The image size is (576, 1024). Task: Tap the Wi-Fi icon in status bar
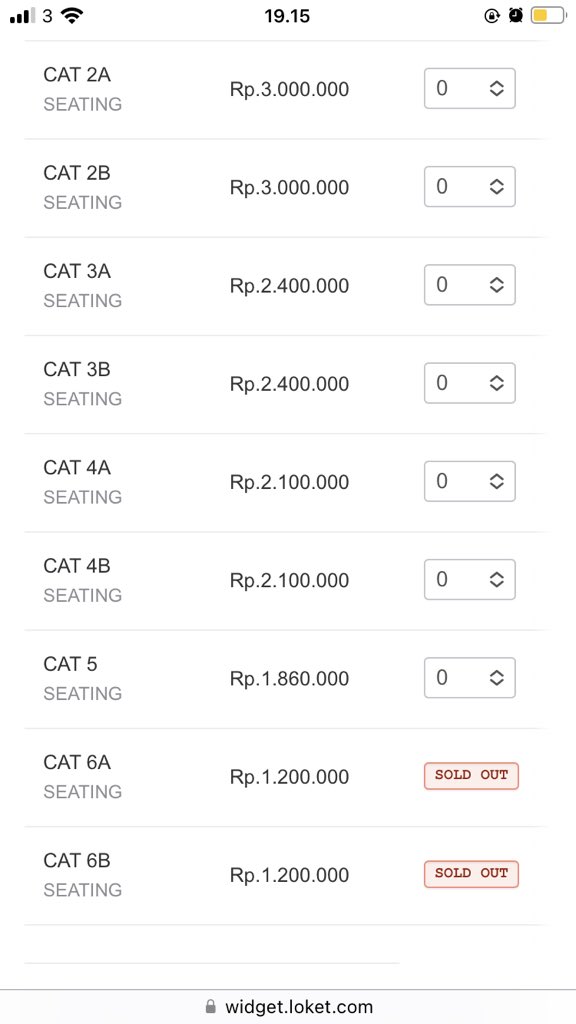point(71,16)
